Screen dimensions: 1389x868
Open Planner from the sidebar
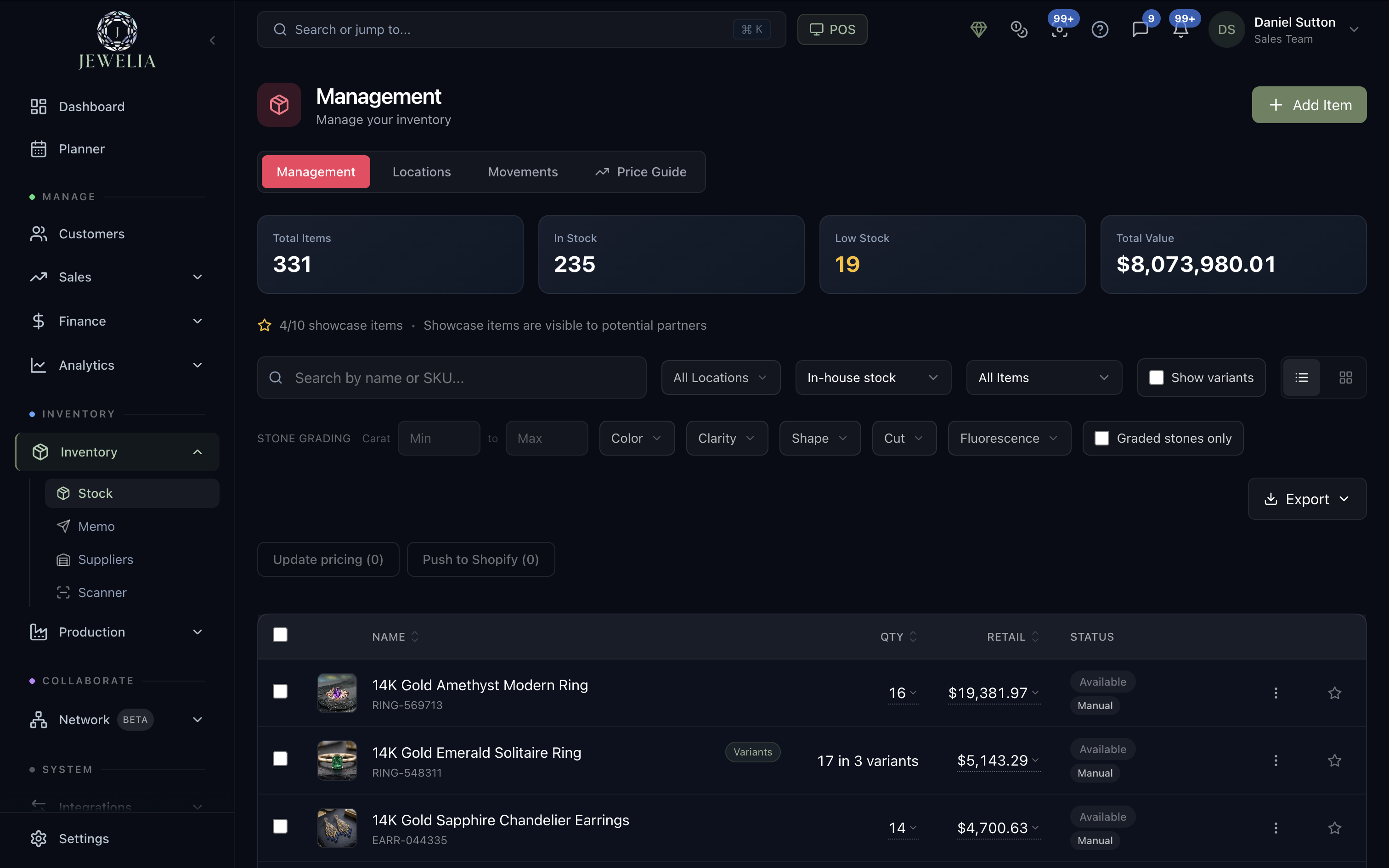117,149
